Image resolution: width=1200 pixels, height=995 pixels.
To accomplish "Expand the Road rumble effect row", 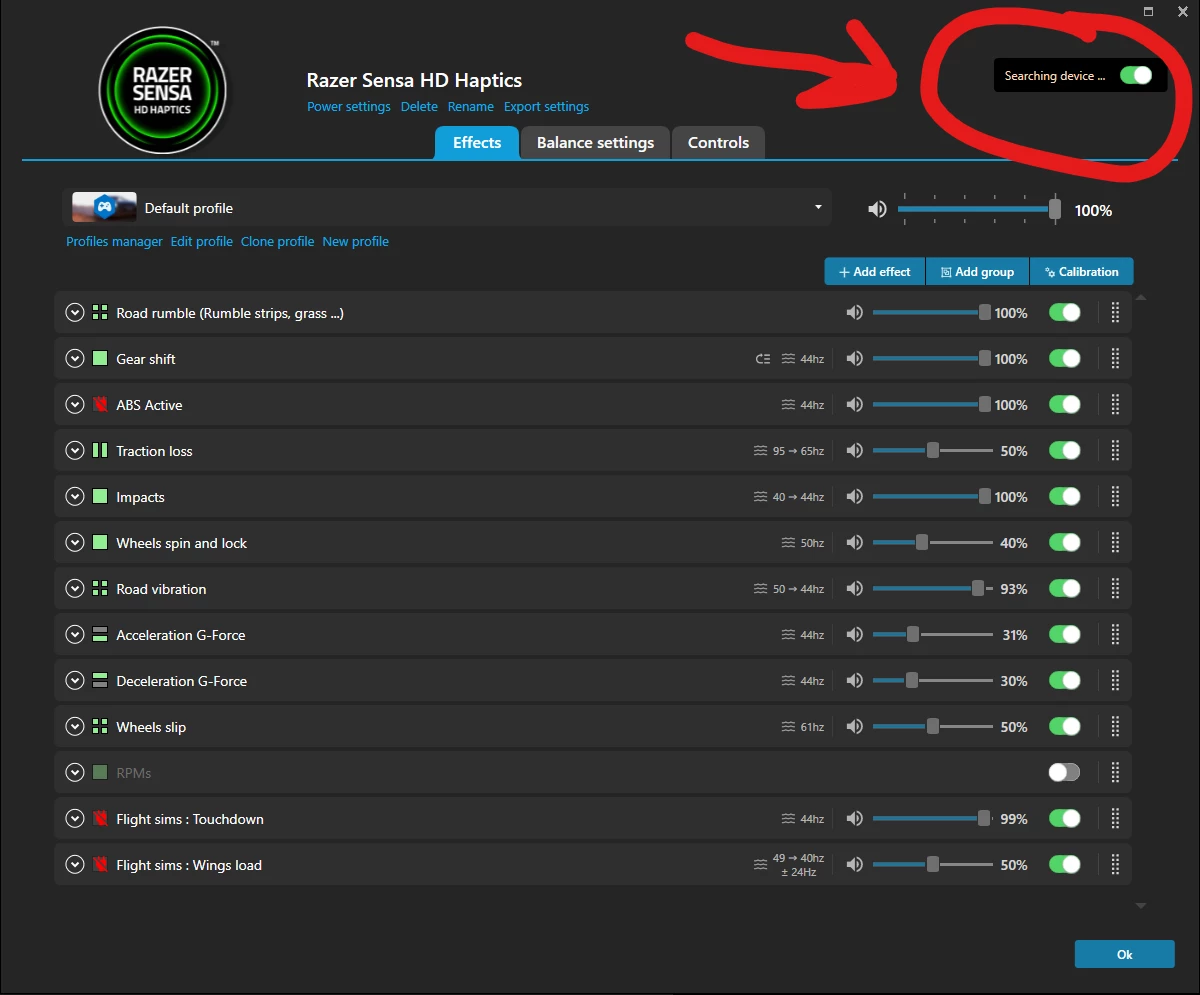I will 74,313.
